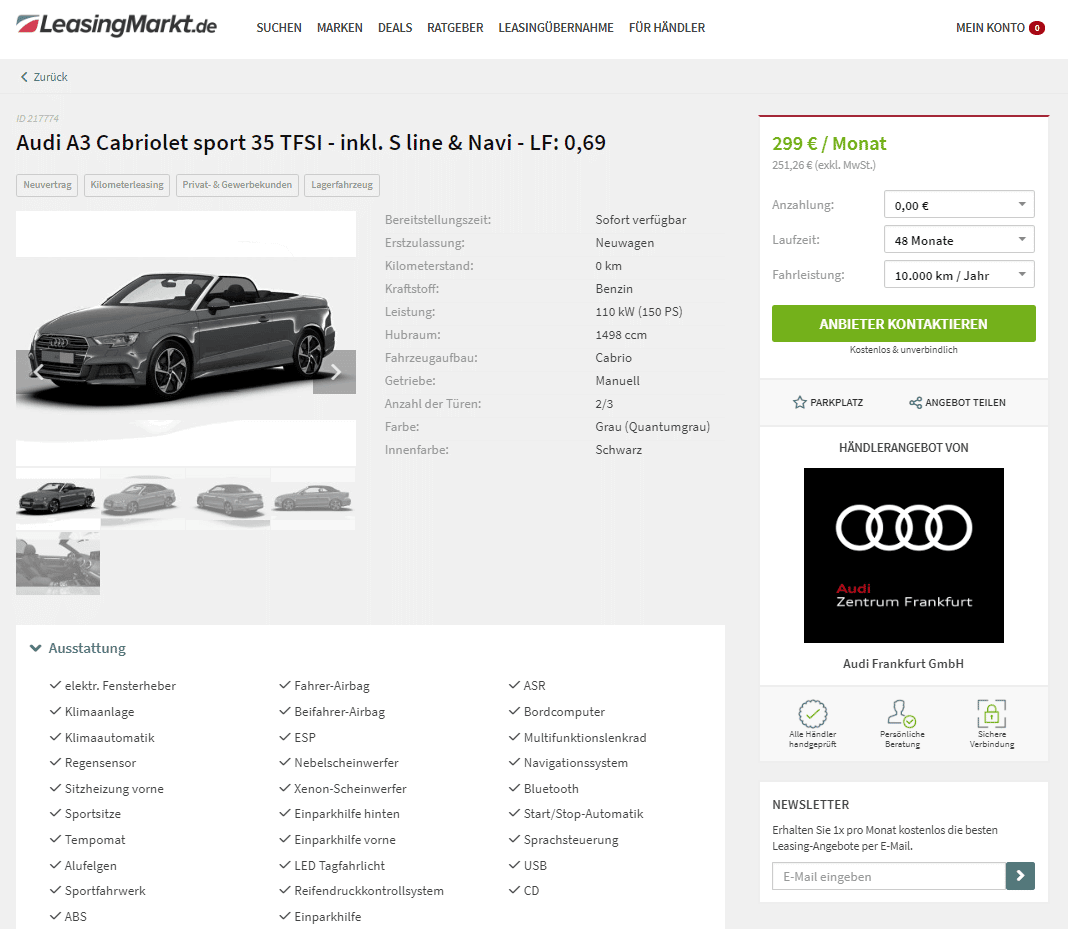Click the 'Bluetooth' equipment item
Screen dimensions: 1068x929
(x=551, y=789)
